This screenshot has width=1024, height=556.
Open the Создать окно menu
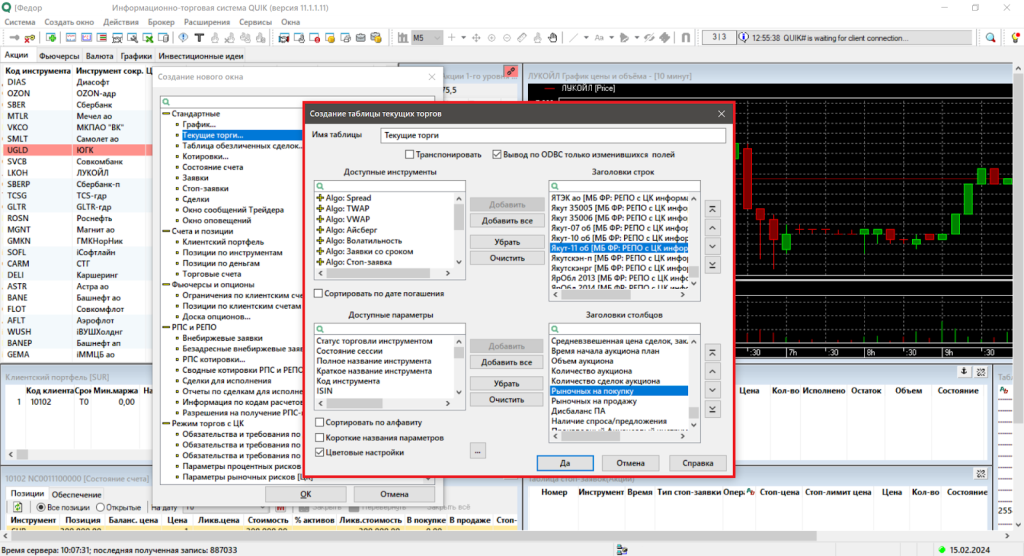tap(69, 22)
